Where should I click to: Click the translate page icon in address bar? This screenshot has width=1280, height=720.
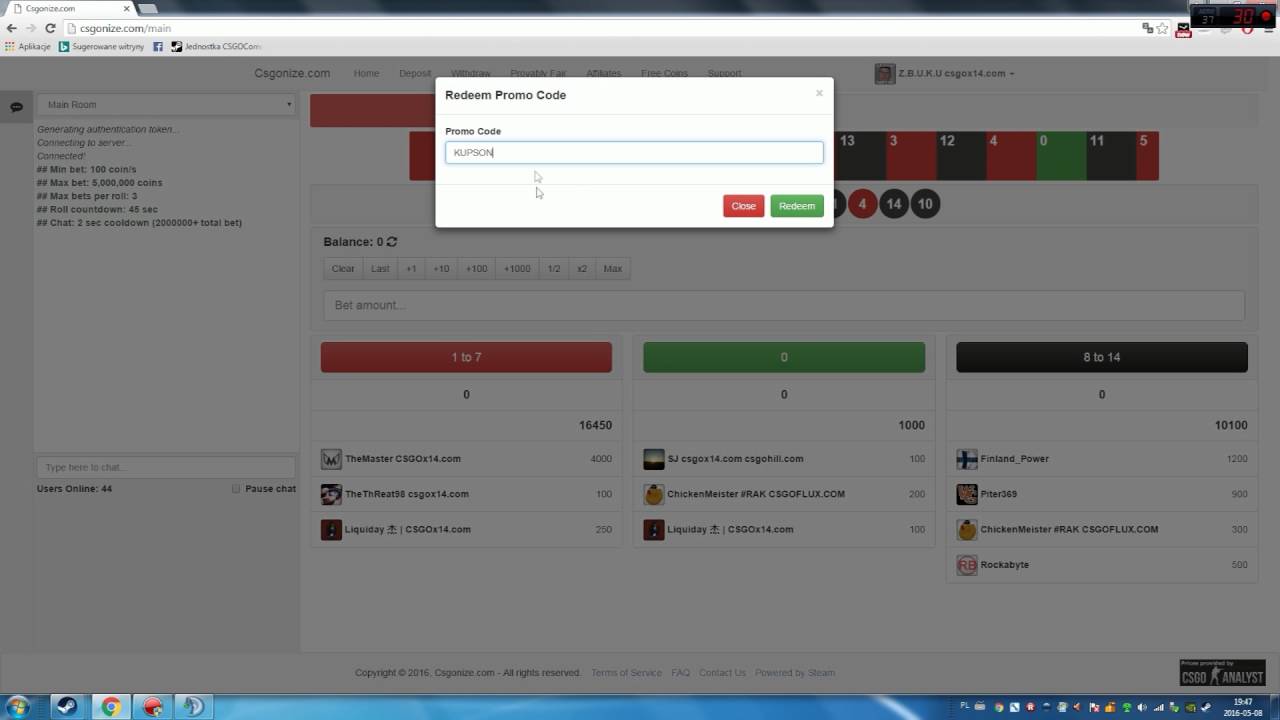[1147, 28]
